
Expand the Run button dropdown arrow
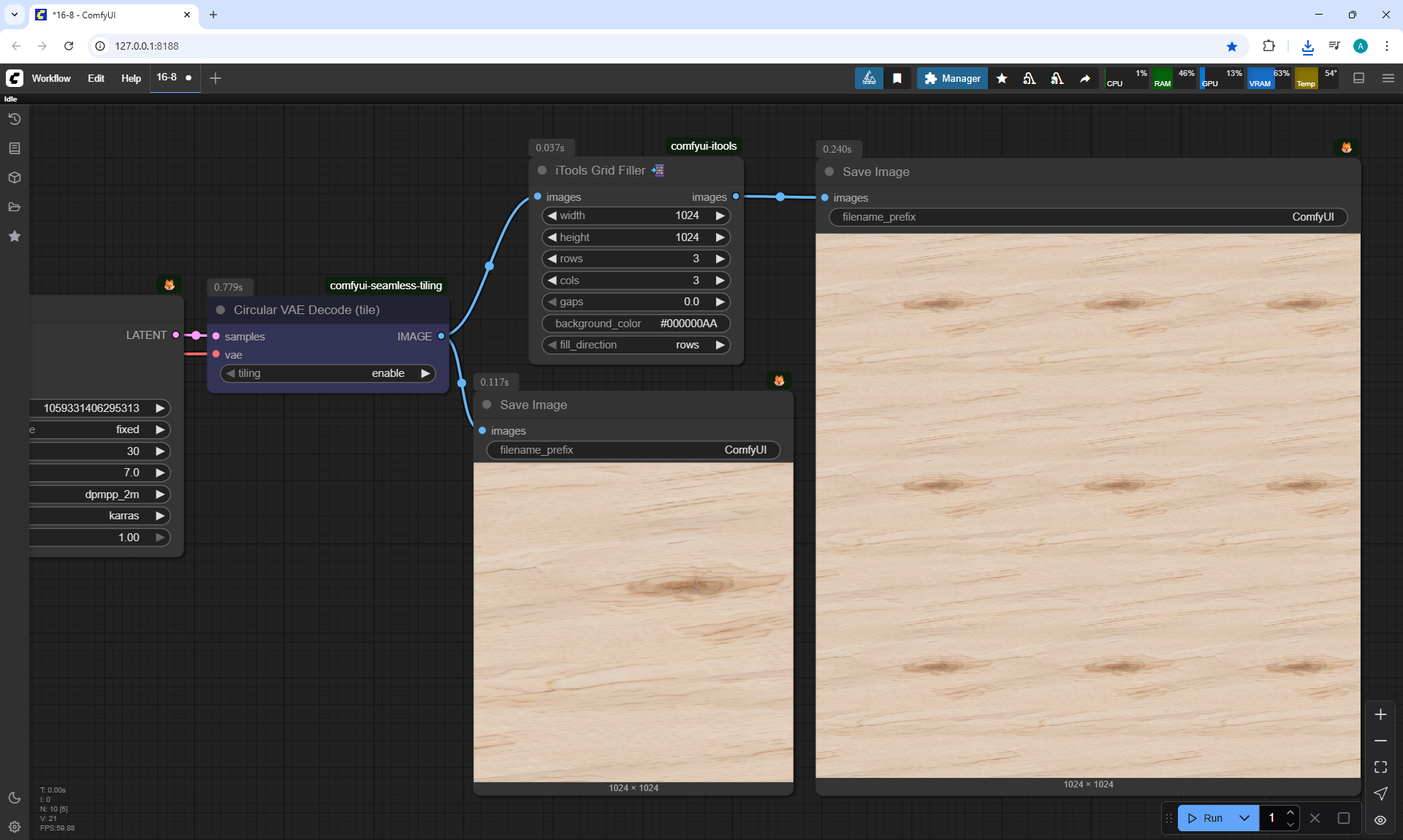click(1244, 818)
